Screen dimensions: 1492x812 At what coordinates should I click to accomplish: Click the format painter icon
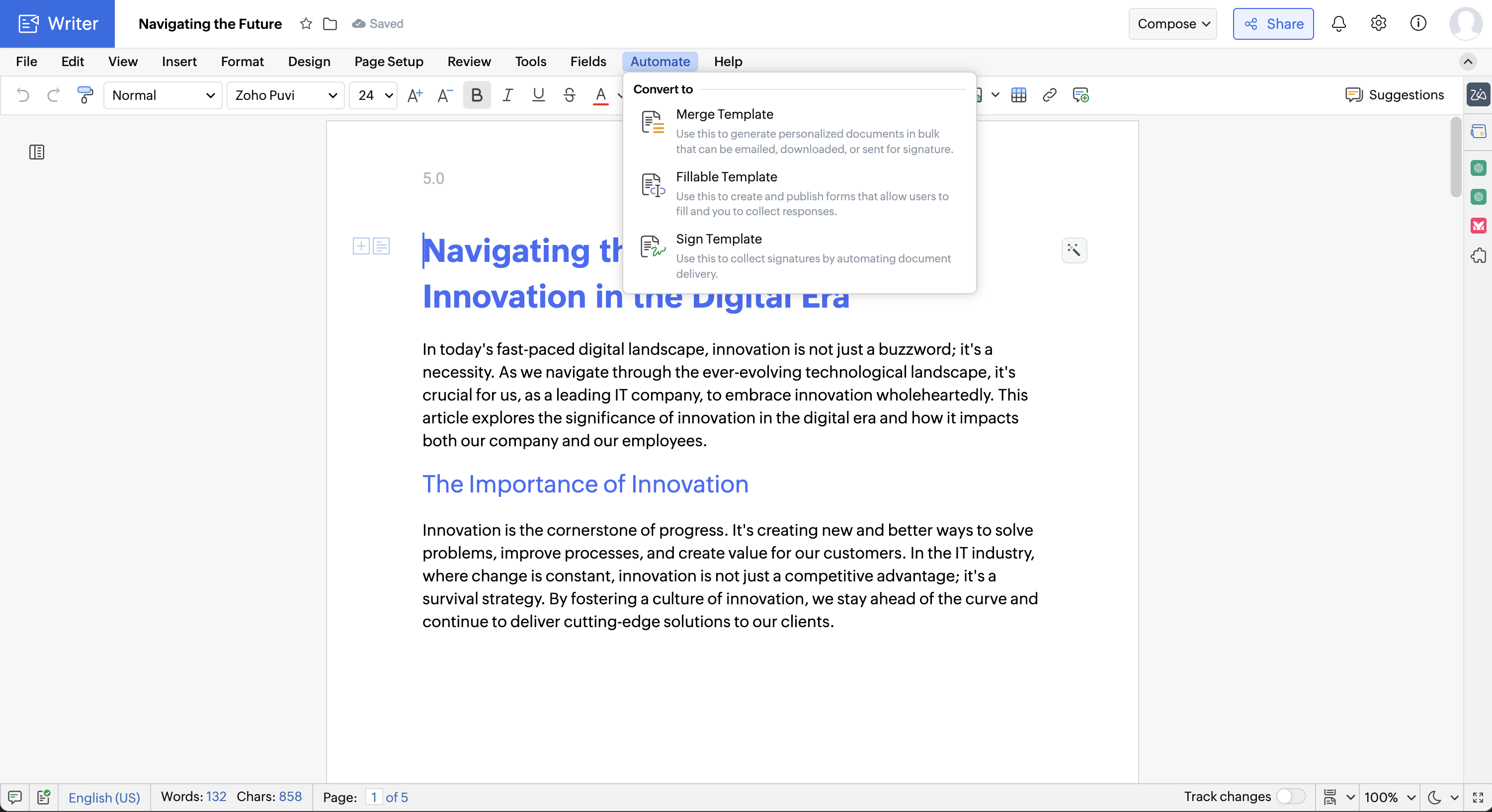tap(84, 95)
